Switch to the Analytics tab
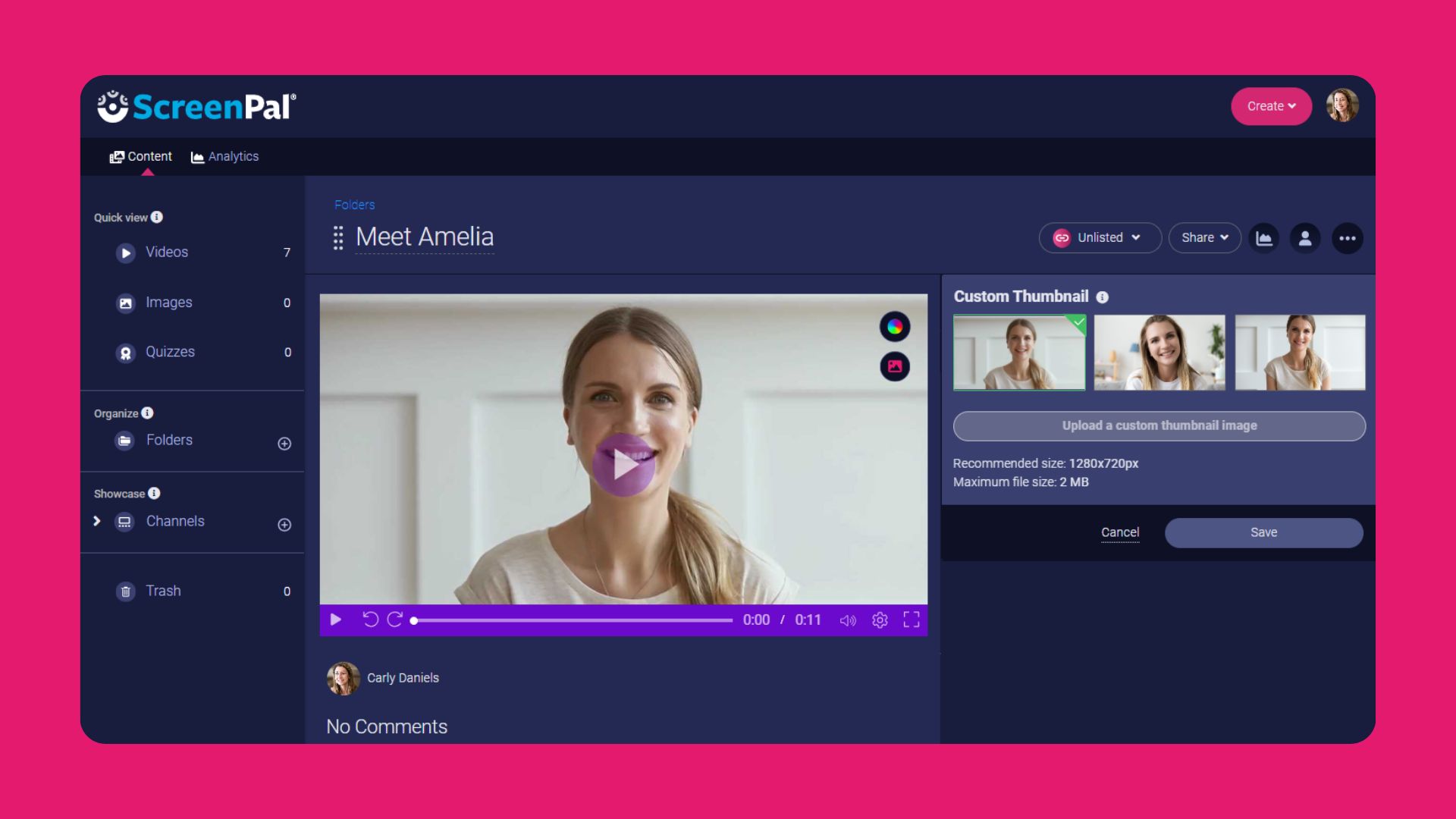1456x819 pixels. click(225, 156)
